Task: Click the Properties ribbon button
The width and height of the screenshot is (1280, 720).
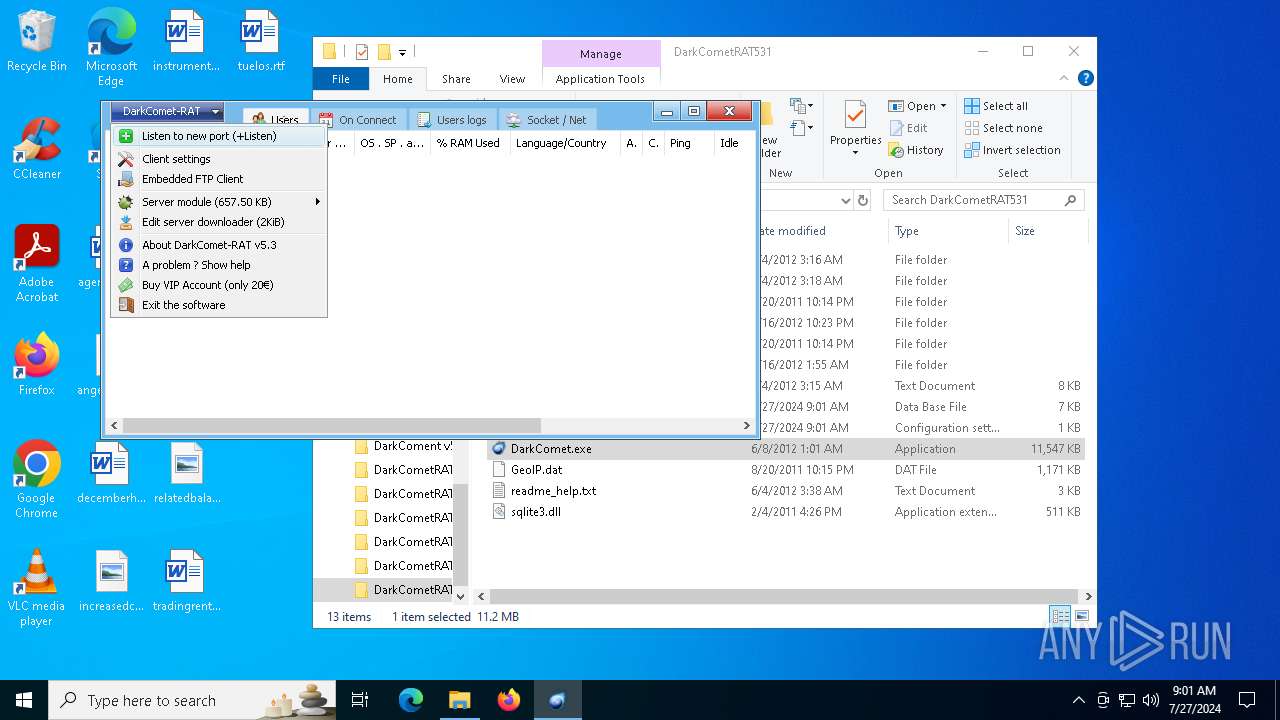Action: tap(855, 128)
